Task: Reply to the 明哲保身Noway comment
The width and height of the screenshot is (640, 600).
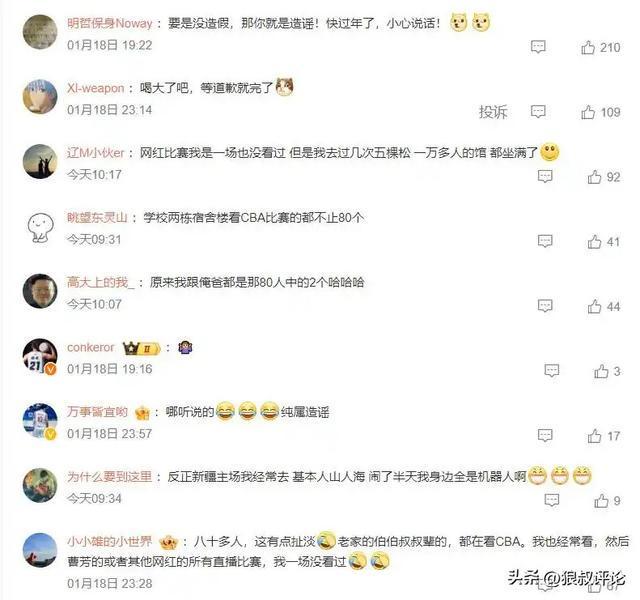Action: [x=538, y=47]
